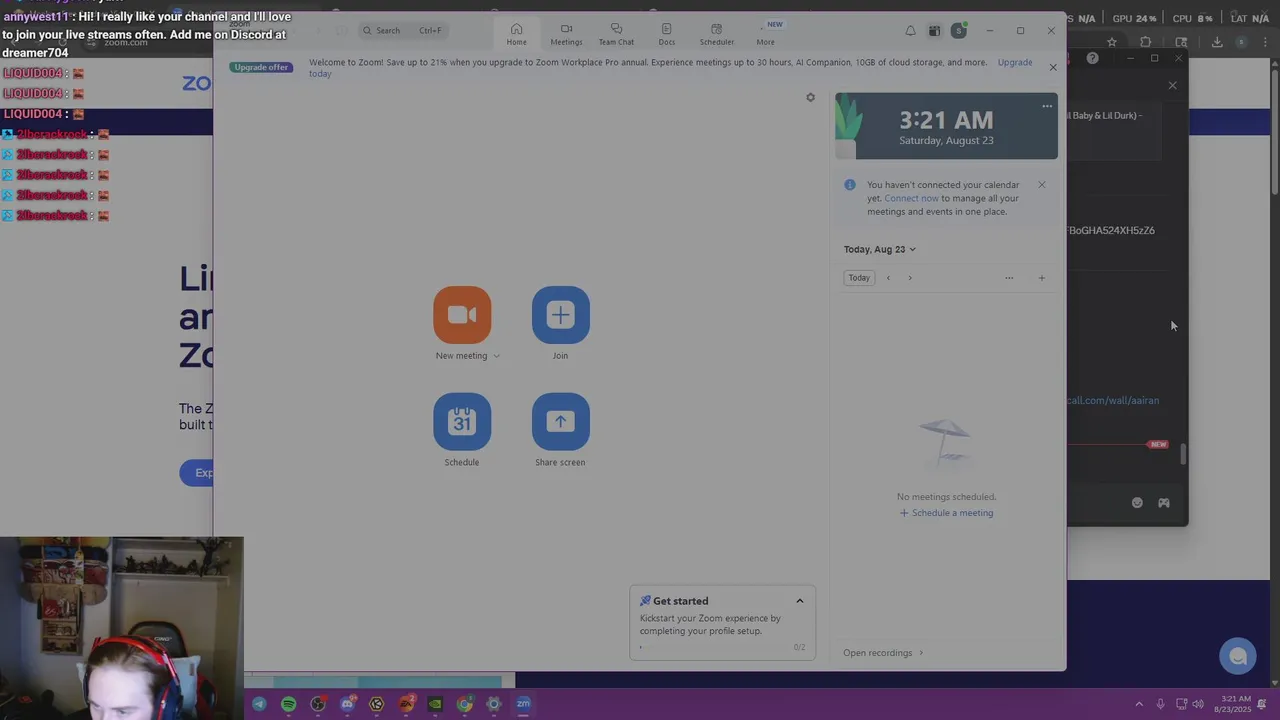Viewport: 1280px width, 720px height.
Task: Click game controller icon in background window
Action: [1164, 503]
